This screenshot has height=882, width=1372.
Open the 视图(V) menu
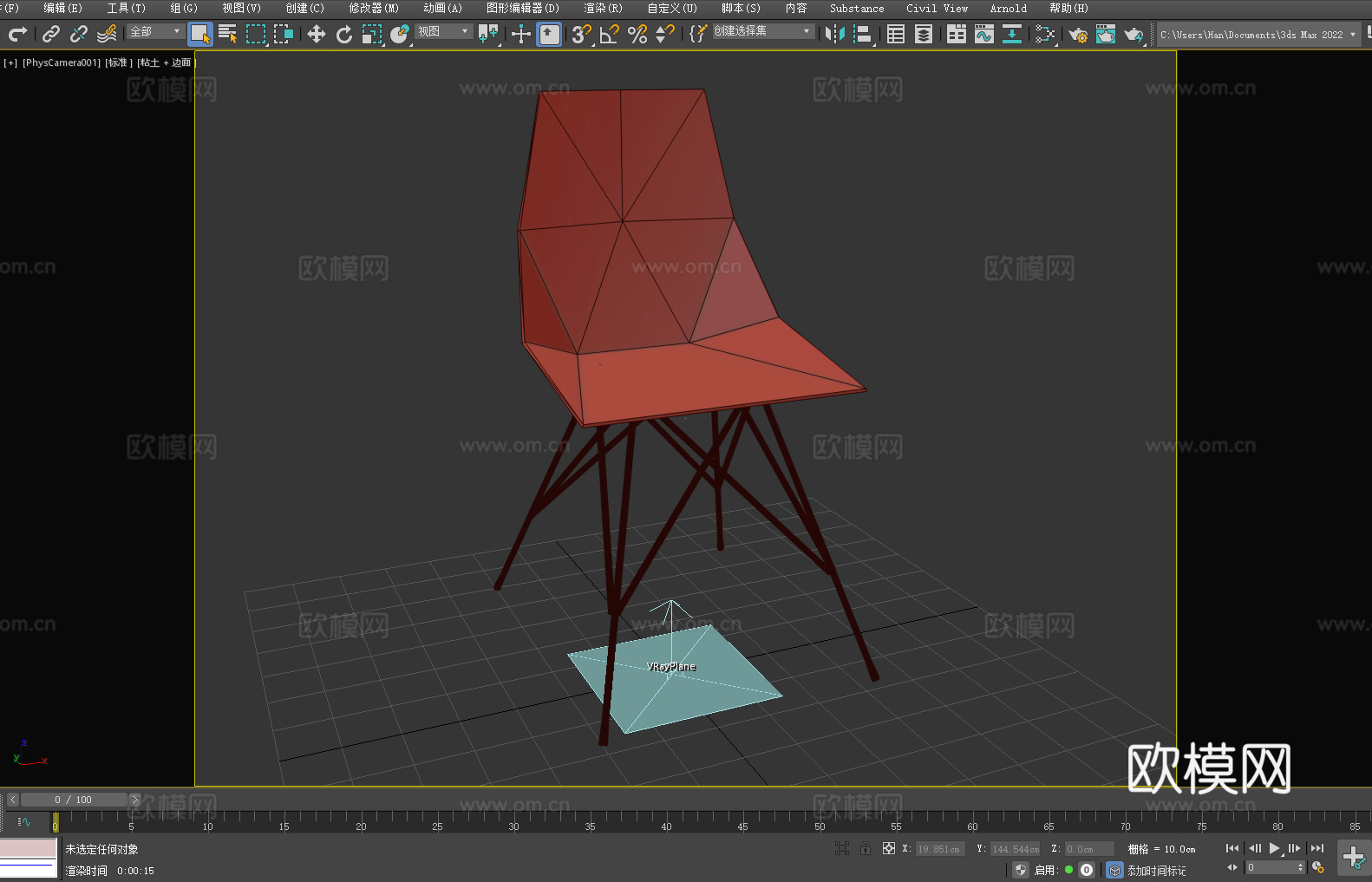[x=241, y=8]
